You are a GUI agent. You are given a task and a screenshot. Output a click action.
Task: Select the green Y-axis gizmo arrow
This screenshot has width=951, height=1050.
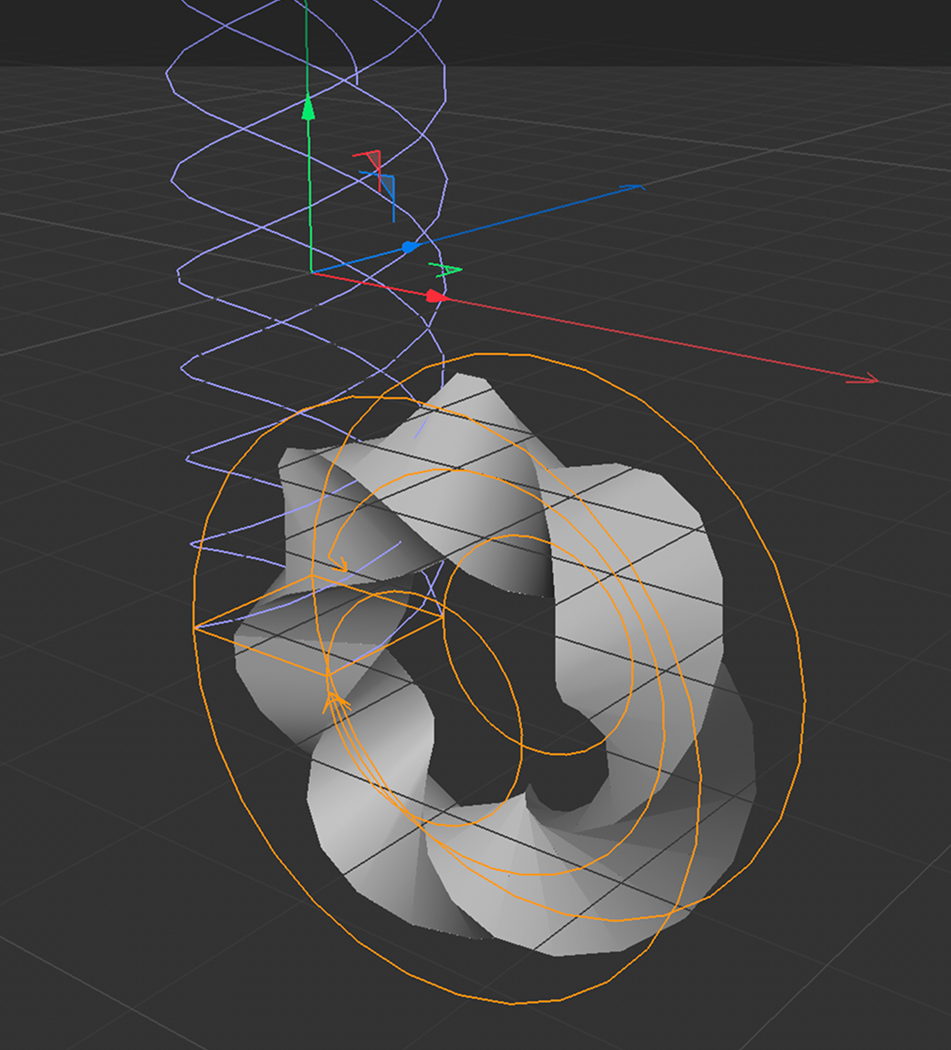(x=310, y=180)
